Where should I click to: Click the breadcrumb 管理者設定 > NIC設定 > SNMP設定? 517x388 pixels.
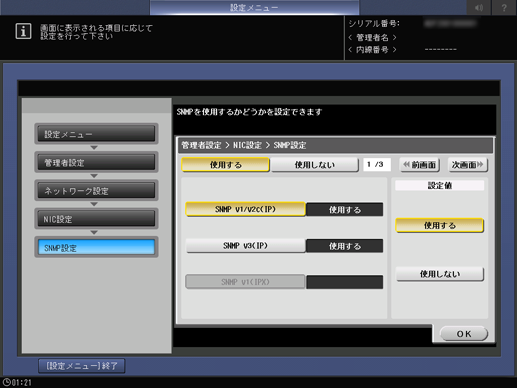point(244,145)
